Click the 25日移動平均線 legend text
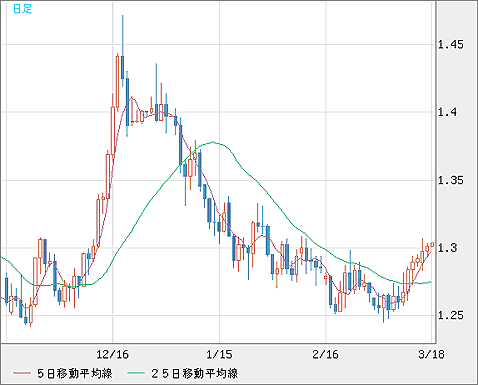This screenshot has width=478, height=385. (194, 373)
